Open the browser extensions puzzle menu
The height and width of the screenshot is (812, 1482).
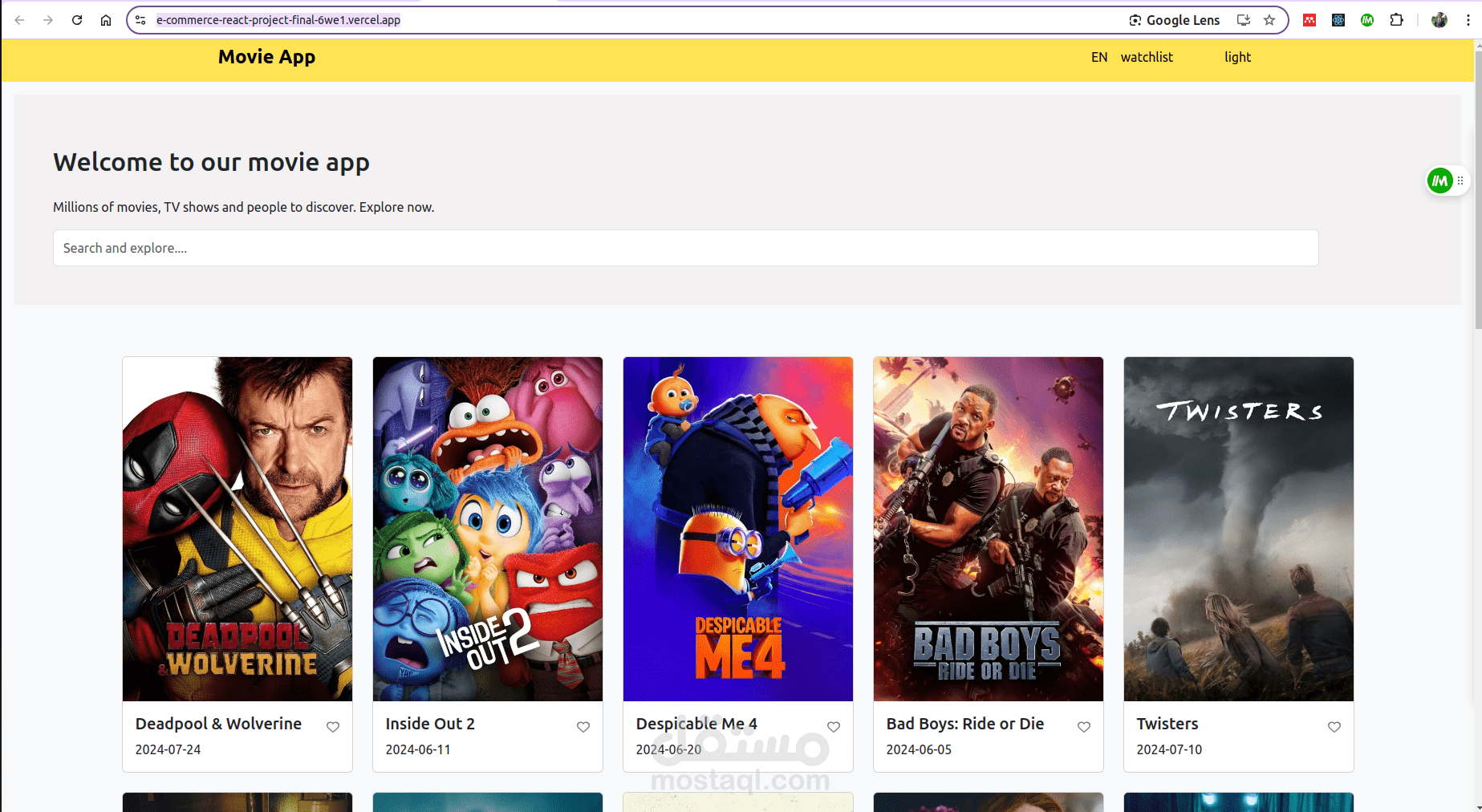pyautogui.click(x=1397, y=20)
